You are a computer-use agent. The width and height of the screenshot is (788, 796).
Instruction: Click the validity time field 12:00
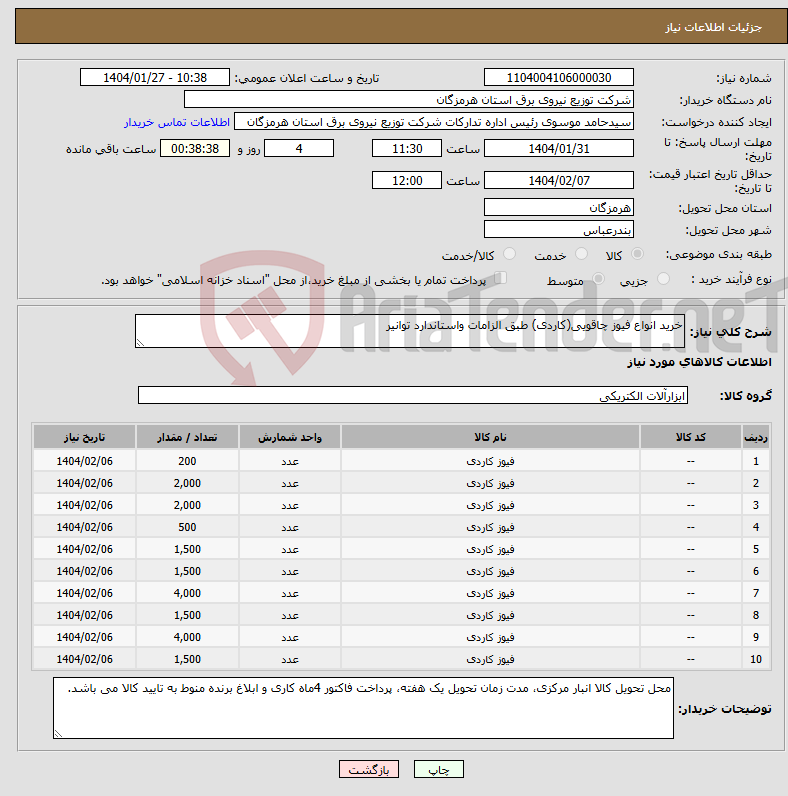pyautogui.click(x=407, y=180)
